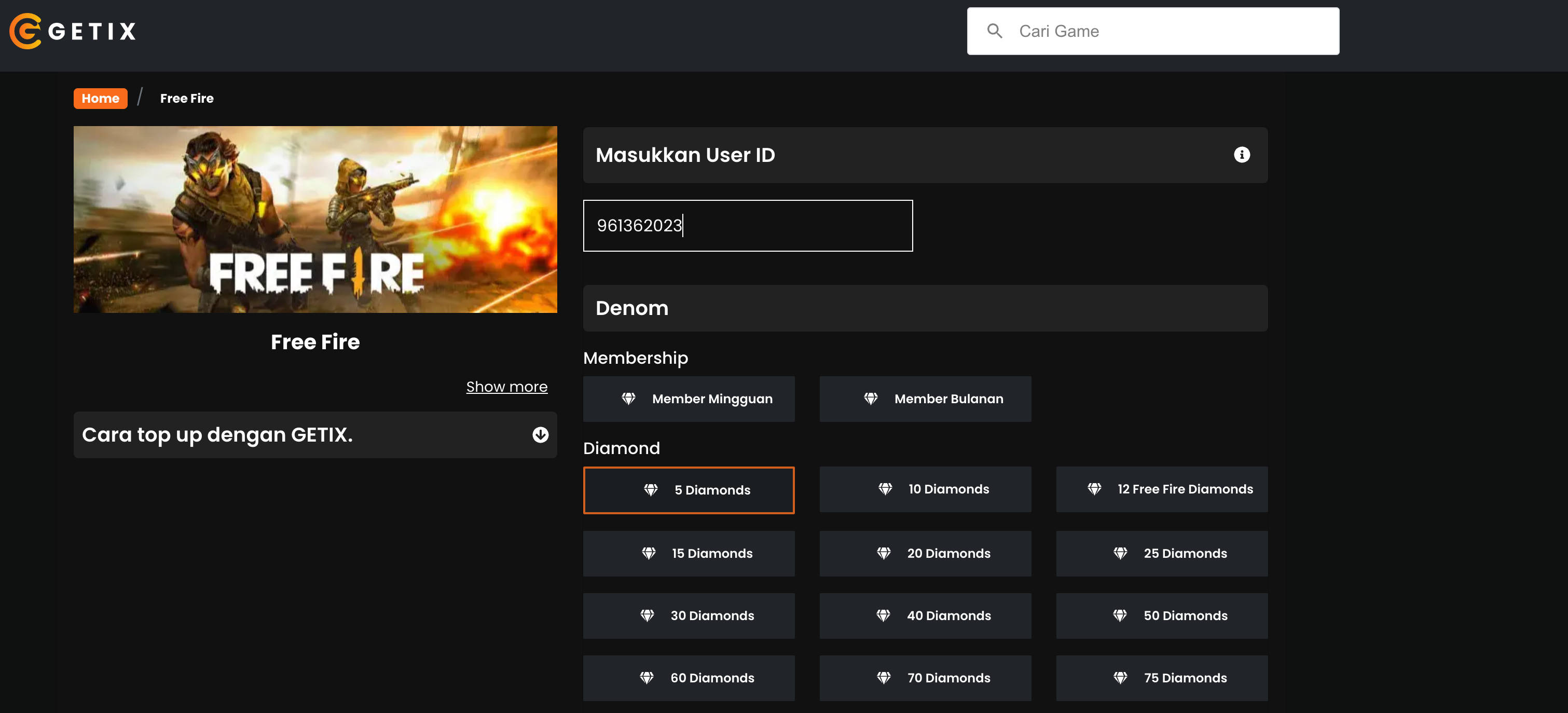
Task: Click diamond icon beside 75 Diamonds
Action: pos(1120,678)
